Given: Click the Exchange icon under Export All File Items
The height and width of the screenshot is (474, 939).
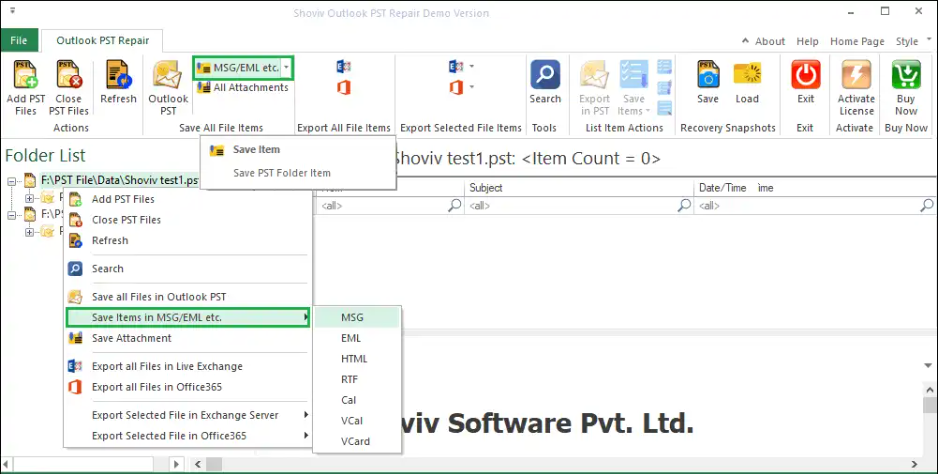Looking at the screenshot, I should (x=343, y=67).
